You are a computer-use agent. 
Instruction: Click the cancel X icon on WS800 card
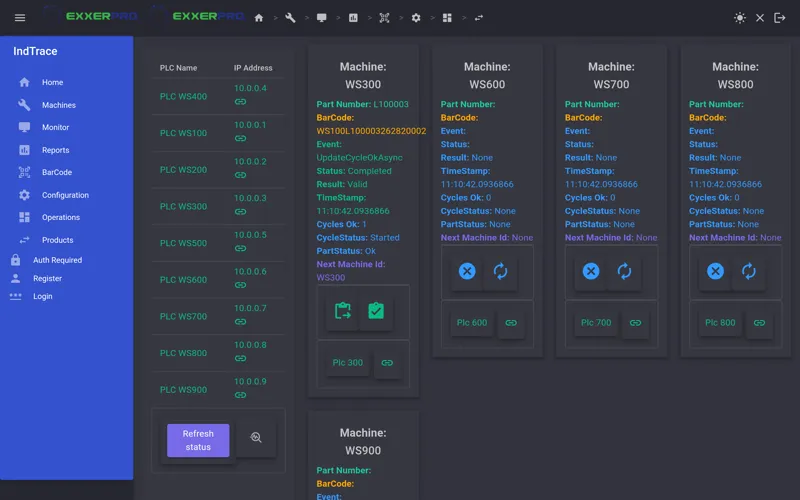click(x=715, y=271)
